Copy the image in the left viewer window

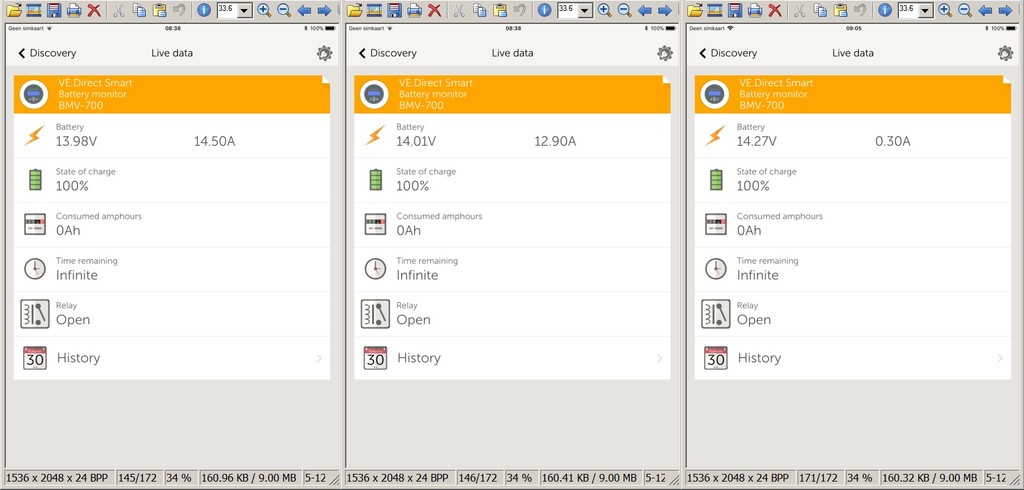pos(139,10)
